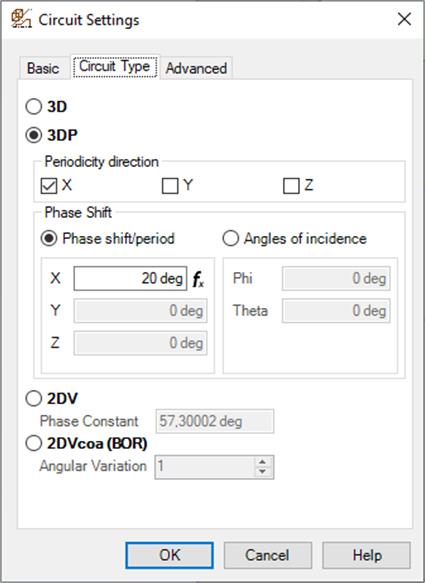Click the Cancel button
The width and height of the screenshot is (425, 583).
[267, 555]
